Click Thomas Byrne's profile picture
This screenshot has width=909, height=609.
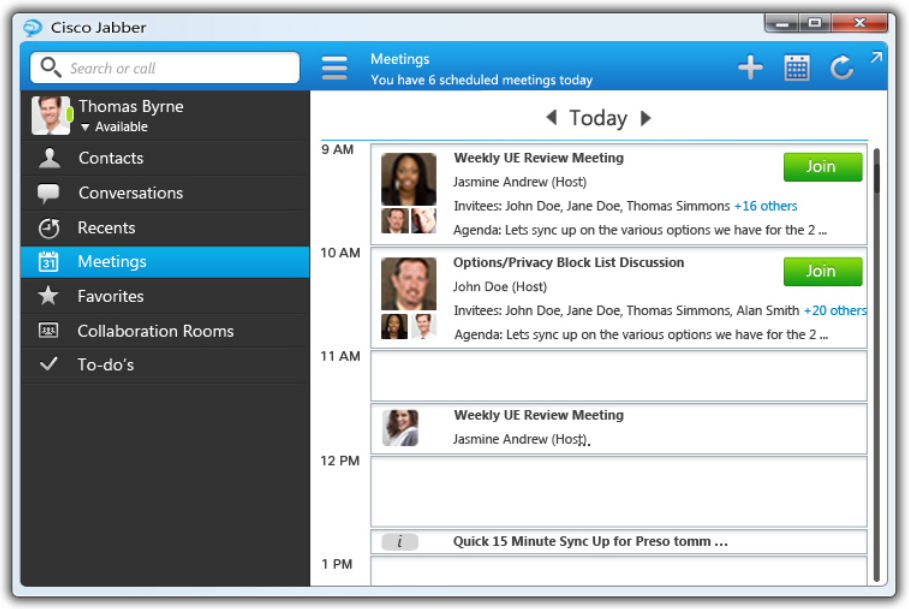pyautogui.click(x=51, y=115)
